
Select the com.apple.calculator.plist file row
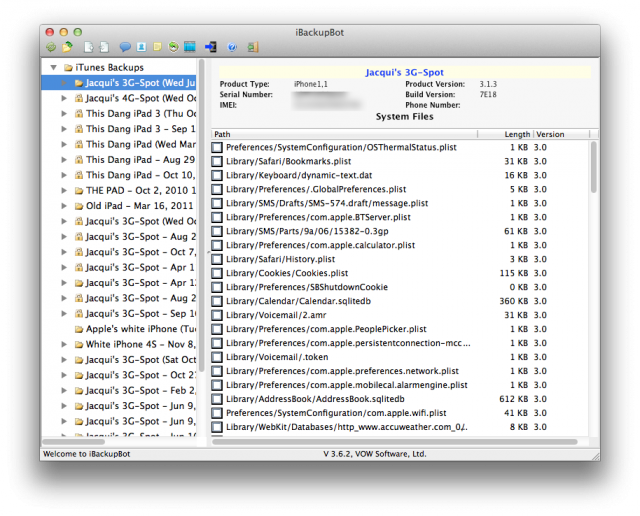click(x=400, y=245)
